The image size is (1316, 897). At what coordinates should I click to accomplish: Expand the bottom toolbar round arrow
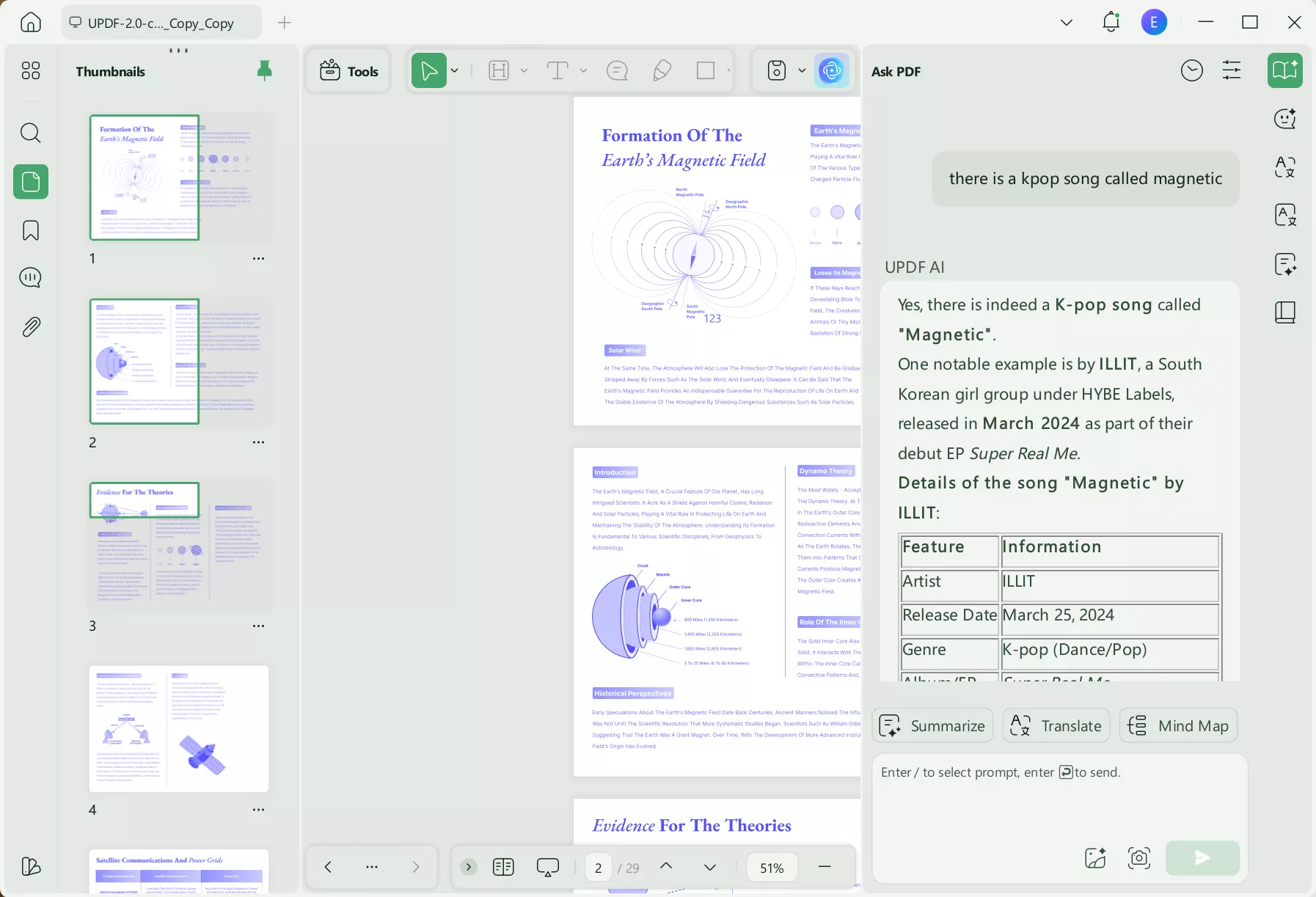[x=469, y=867]
